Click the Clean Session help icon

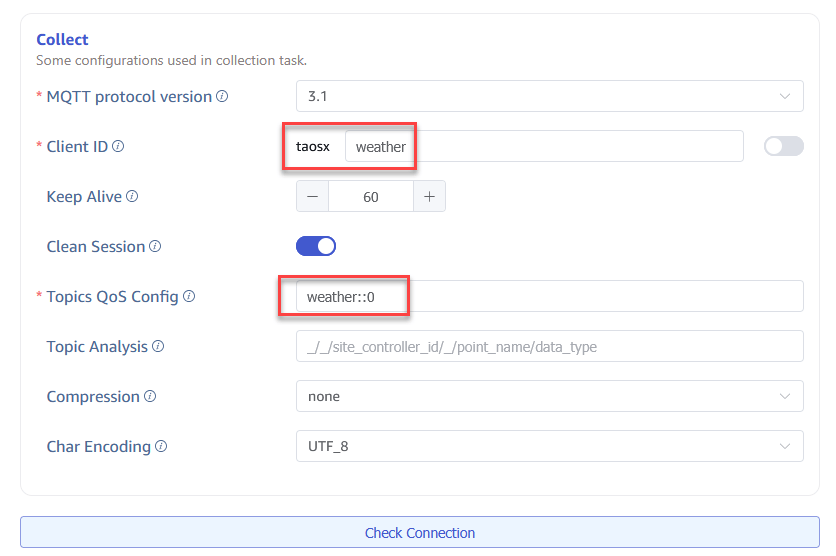tap(155, 247)
